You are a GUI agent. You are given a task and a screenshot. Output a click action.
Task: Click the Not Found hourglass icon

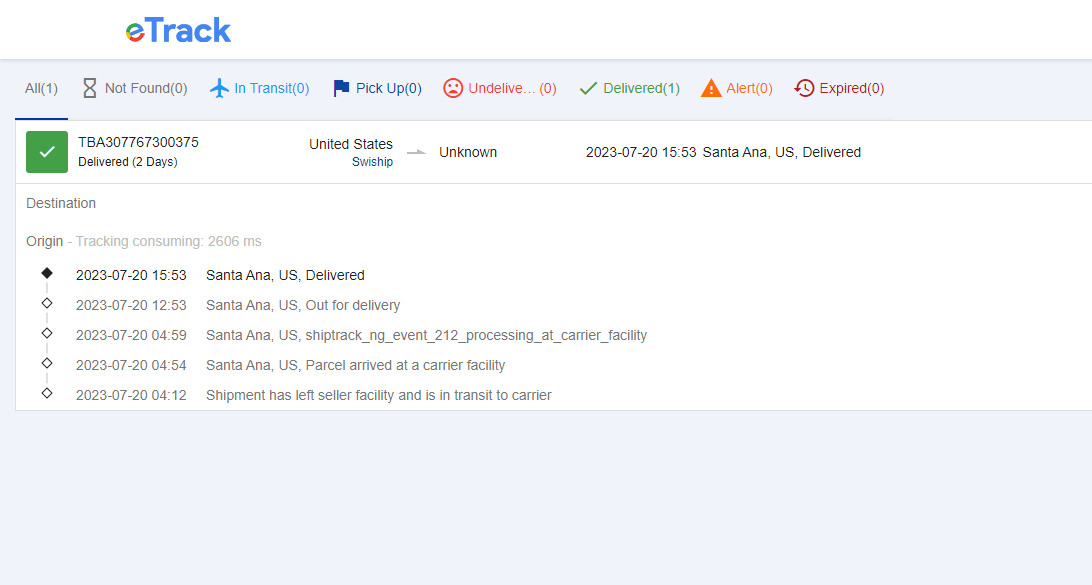click(90, 88)
